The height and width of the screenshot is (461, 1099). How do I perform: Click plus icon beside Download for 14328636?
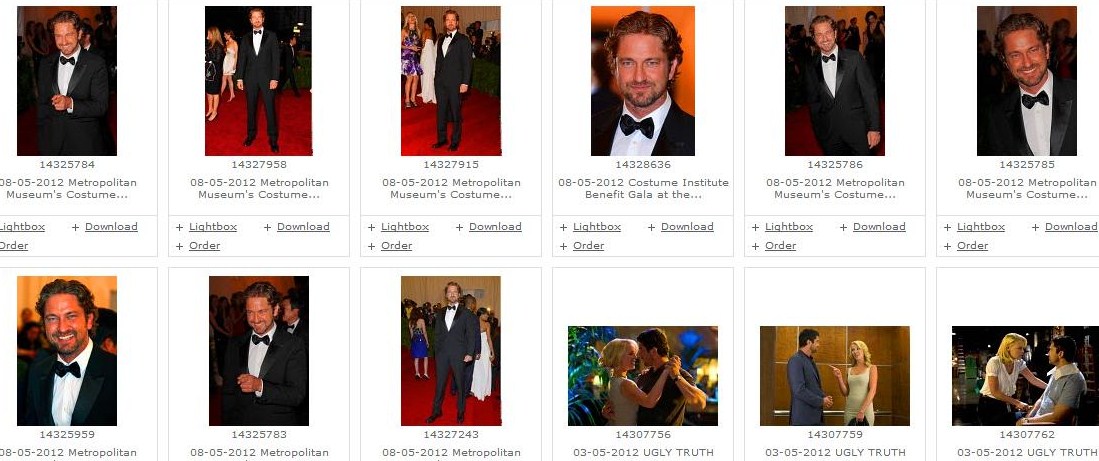coord(651,227)
